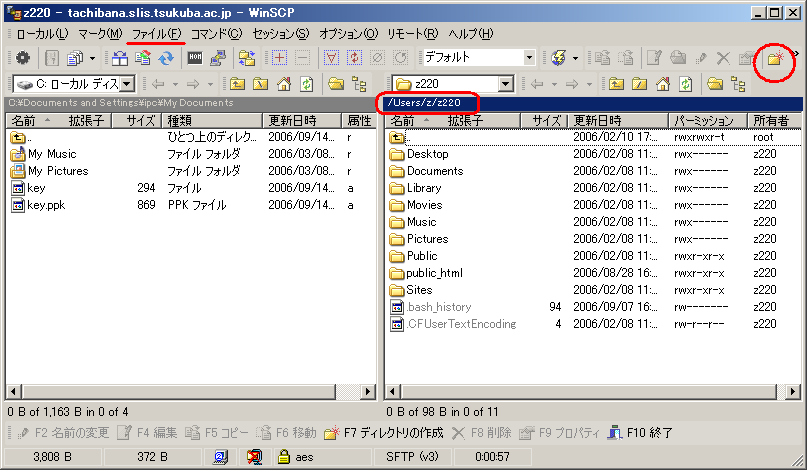This screenshot has height=470, width=807.
Task: Select My Pictures folder in local panel
Action: tap(58, 171)
